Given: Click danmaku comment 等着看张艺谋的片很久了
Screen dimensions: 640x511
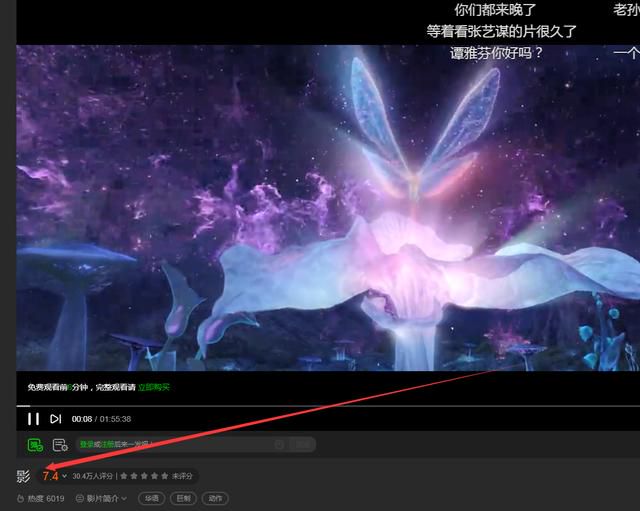Looking at the screenshot, I should (502, 31).
